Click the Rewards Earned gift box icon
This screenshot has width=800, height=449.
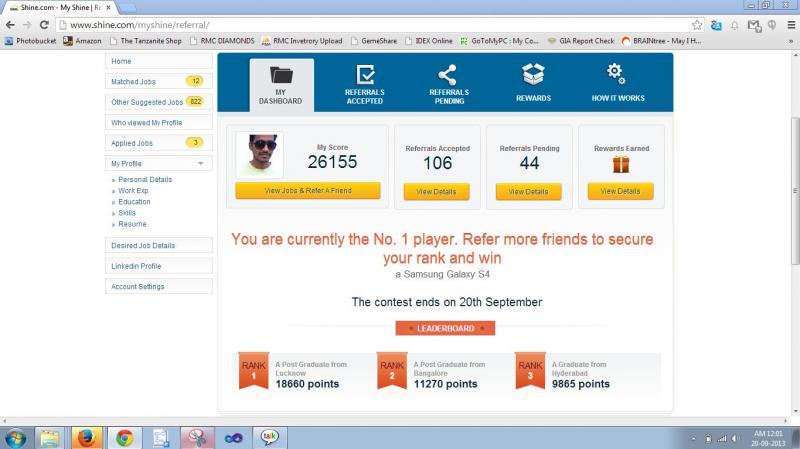621,165
